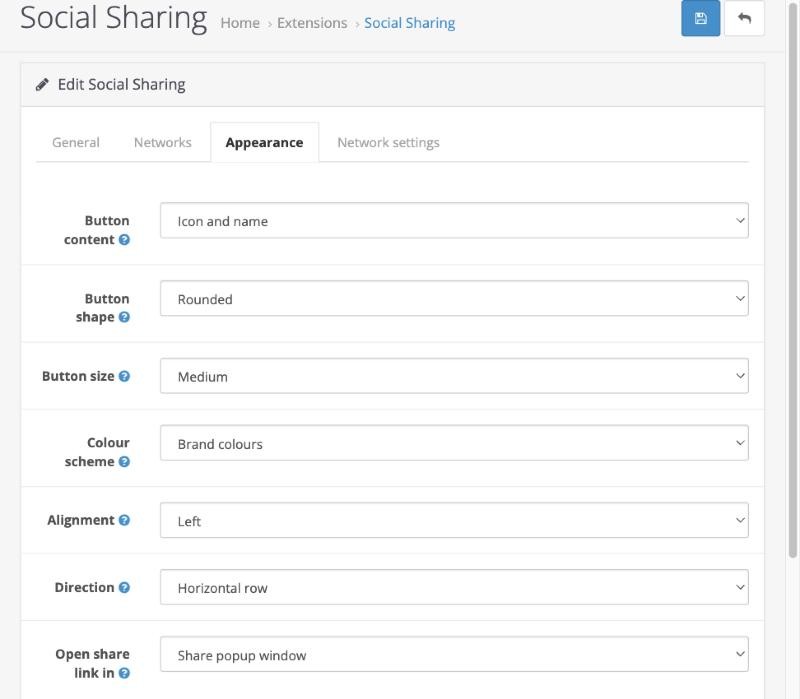Click the help icon beside Alignment
This screenshot has width=800, height=699.
tap(124, 520)
